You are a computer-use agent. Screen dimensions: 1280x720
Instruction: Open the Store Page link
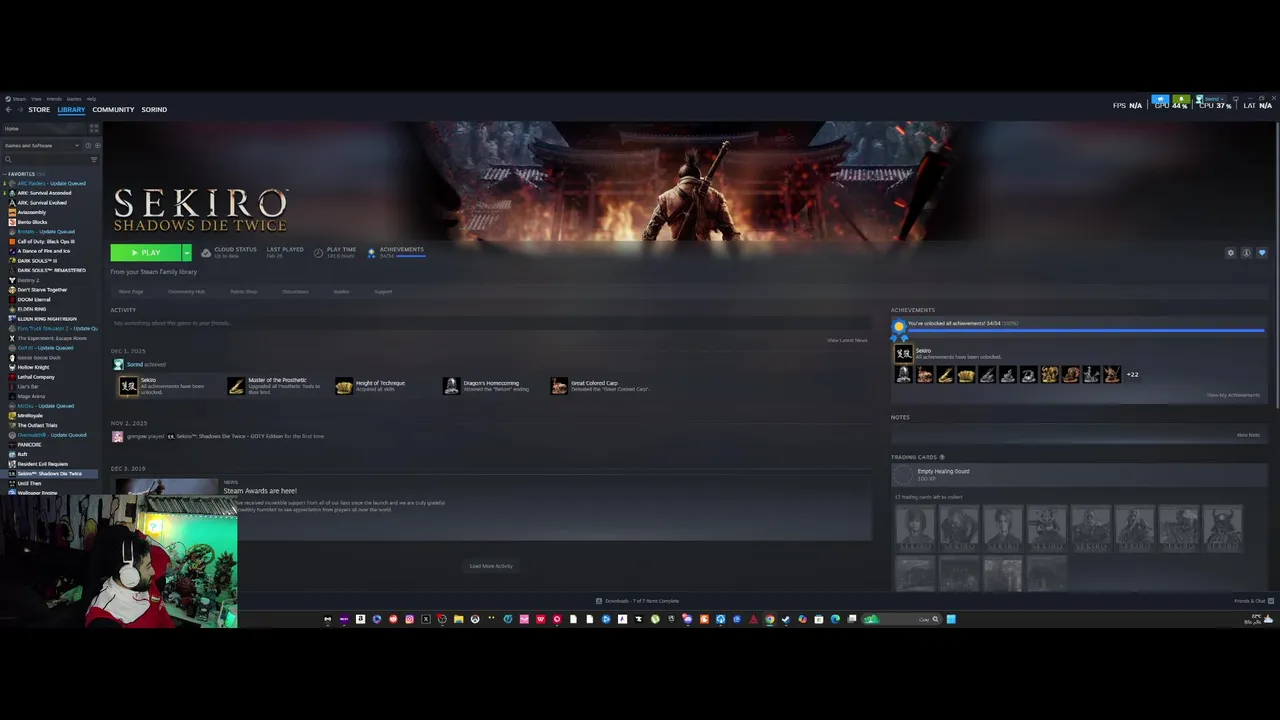(x=131, y=292)
